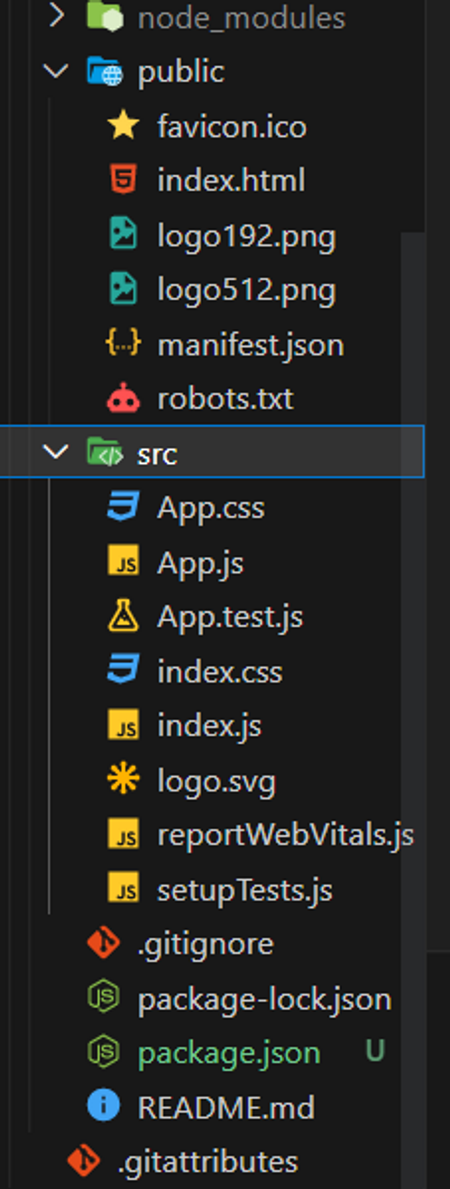Select the src folder label

click(x=158, y=453)
